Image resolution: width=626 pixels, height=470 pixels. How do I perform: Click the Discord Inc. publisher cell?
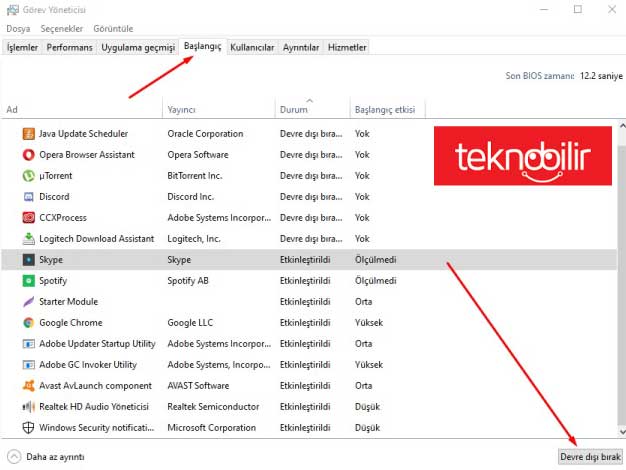click(x=190, y=197)
